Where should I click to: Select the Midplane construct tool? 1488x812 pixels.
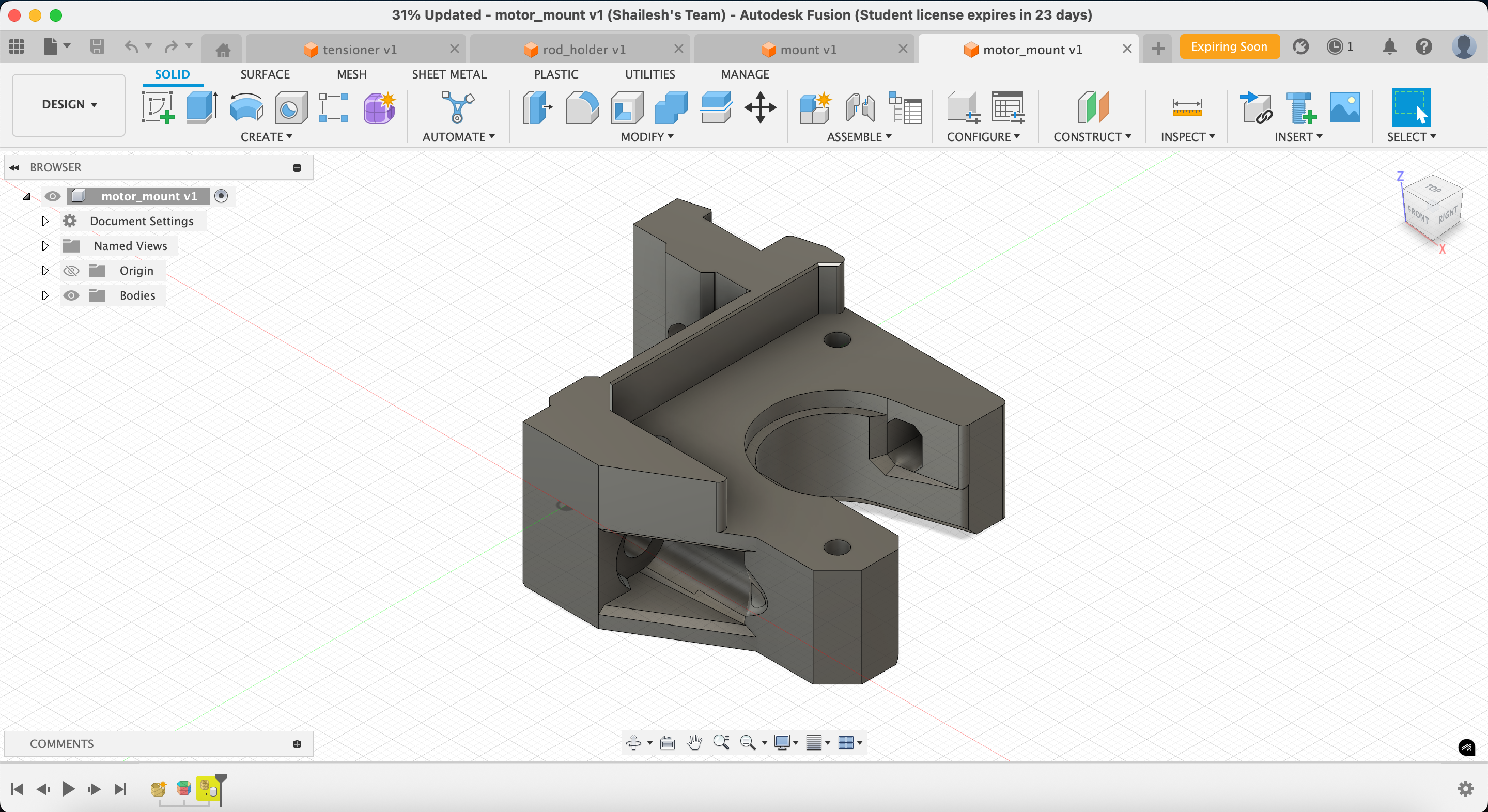pos(1092,107)
